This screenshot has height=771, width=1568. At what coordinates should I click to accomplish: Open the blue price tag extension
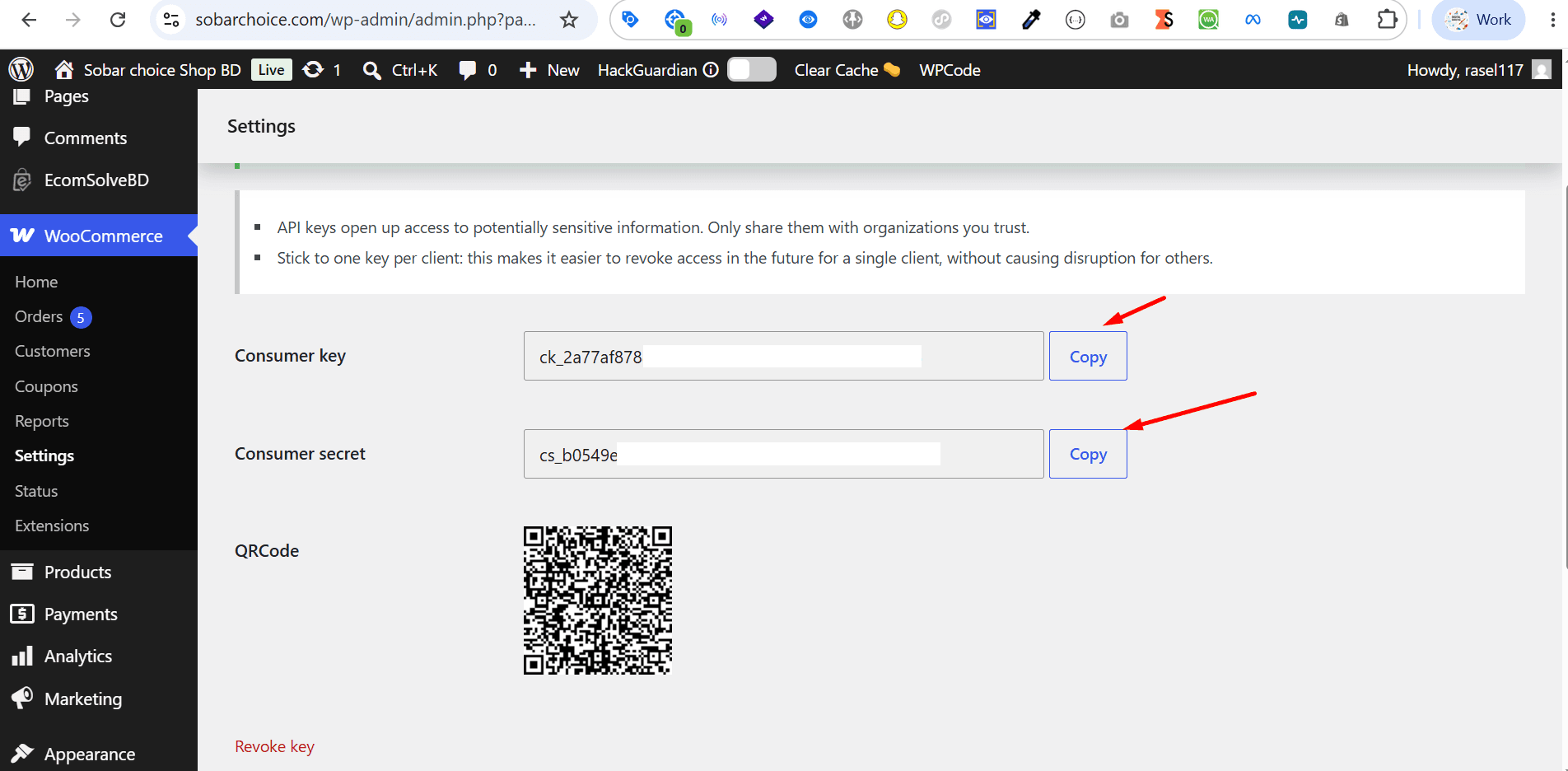click(x=631, y=20)
